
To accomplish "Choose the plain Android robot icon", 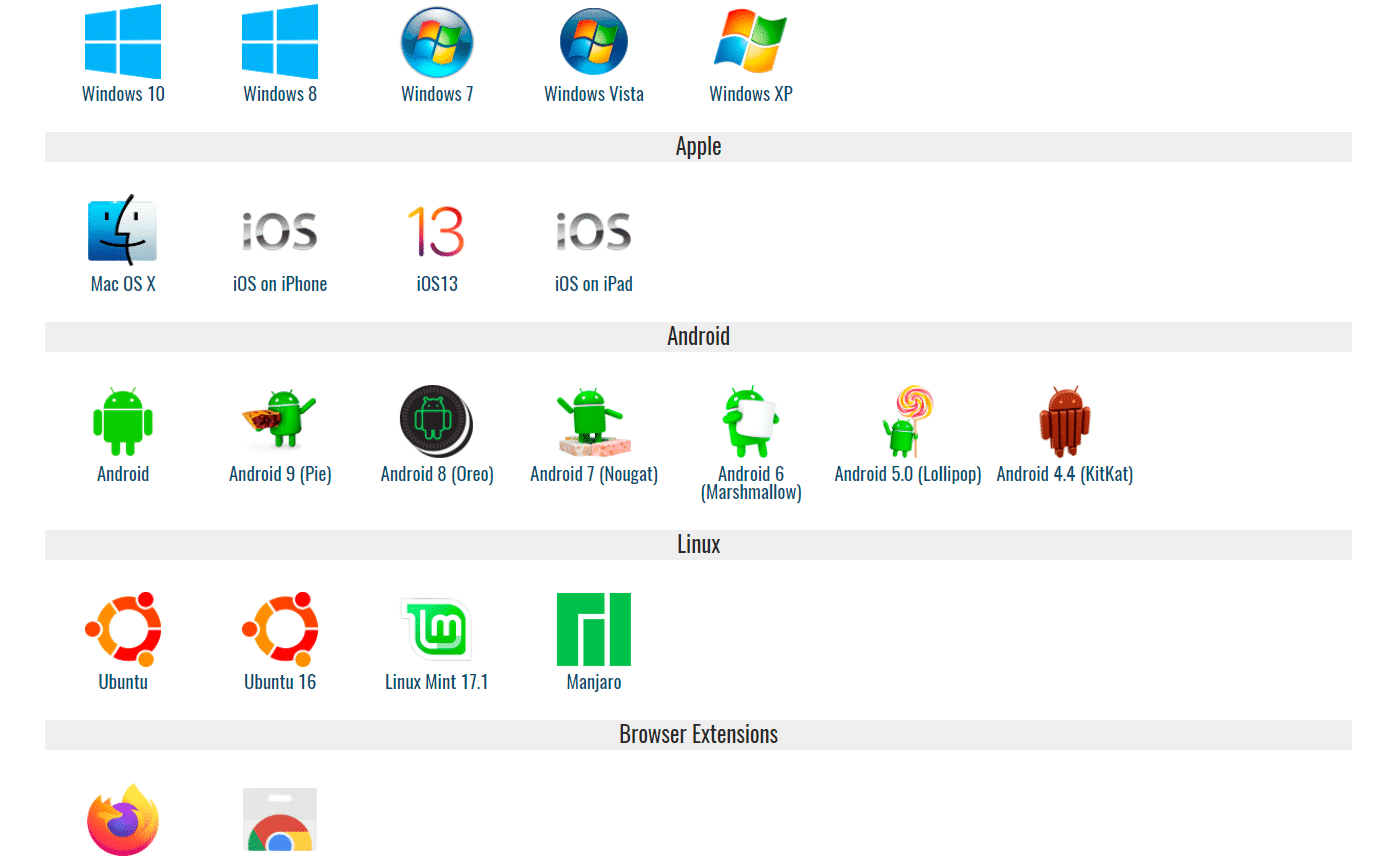I will [x=123, y=422].
